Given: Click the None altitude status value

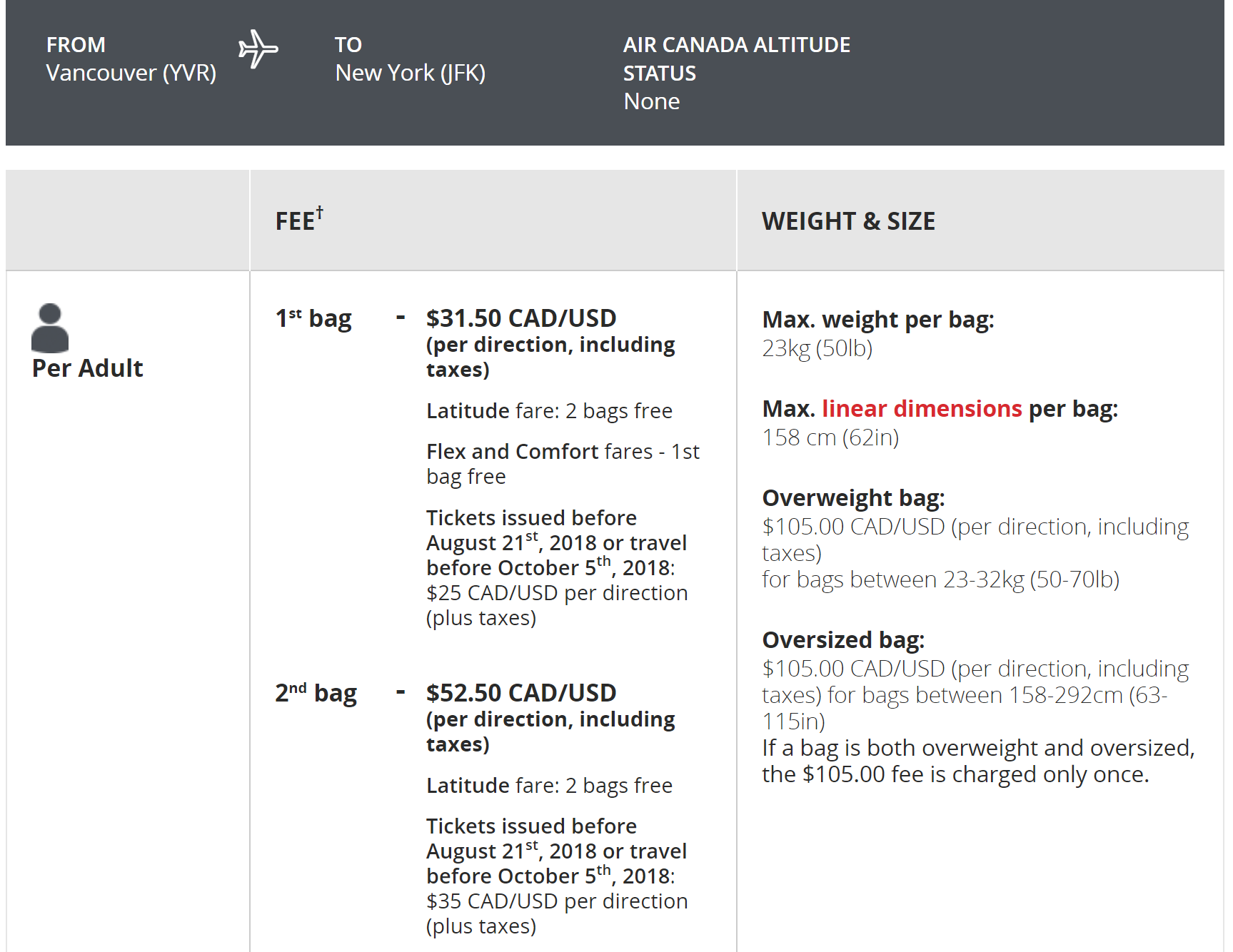Looking at the screenshot, I should pyautogui.click(x=651, y=101).
